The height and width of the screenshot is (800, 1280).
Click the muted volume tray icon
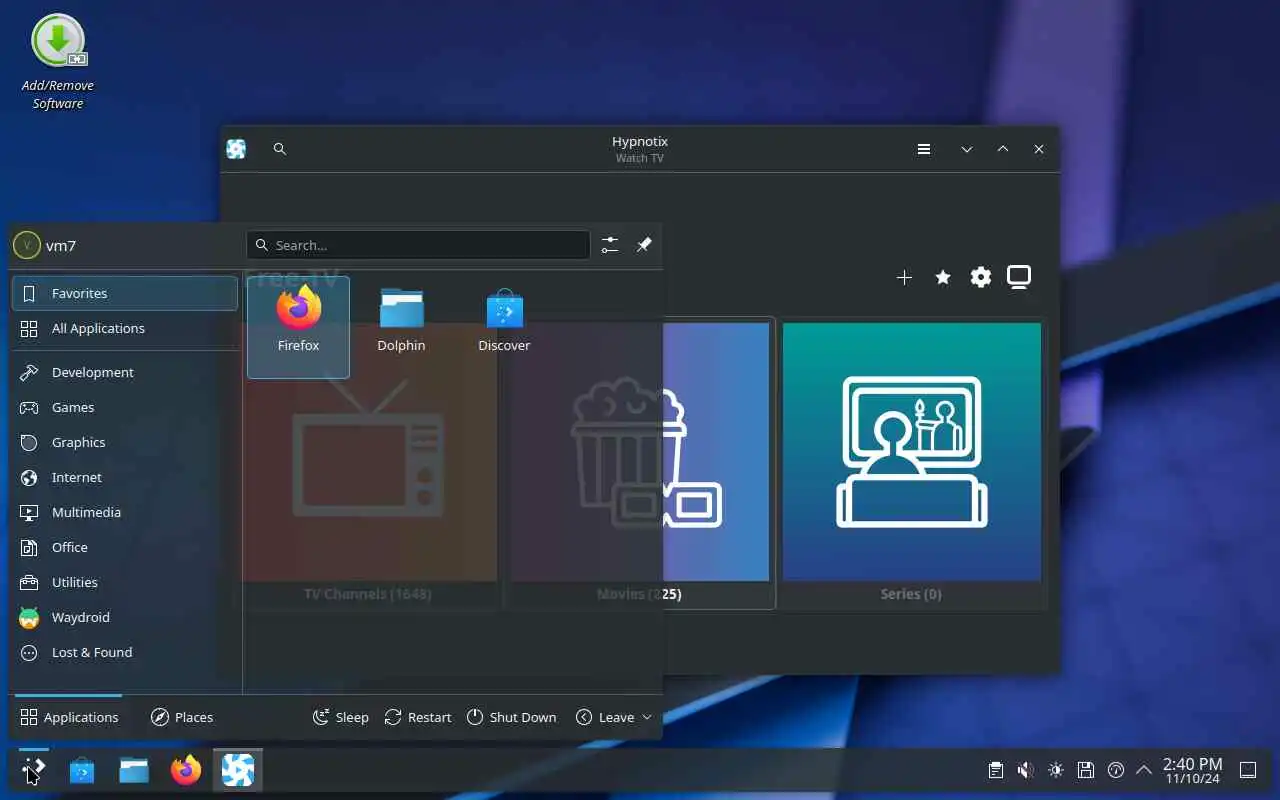tap(1025, 770)
